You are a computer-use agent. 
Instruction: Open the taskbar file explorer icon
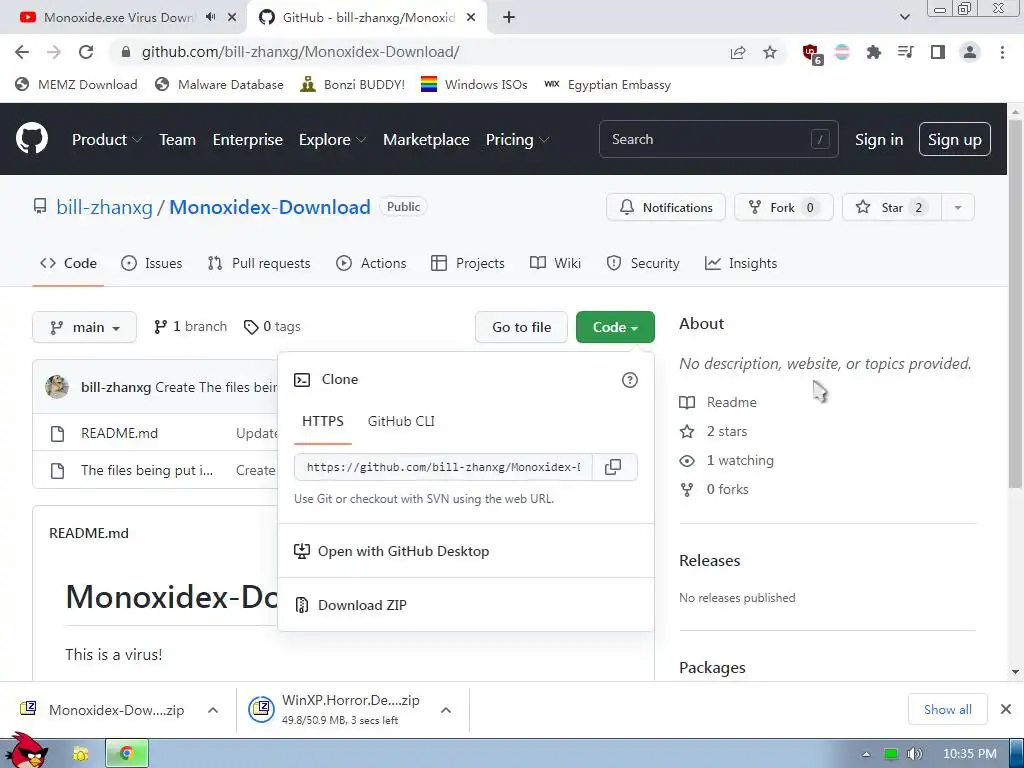[80, 754]
